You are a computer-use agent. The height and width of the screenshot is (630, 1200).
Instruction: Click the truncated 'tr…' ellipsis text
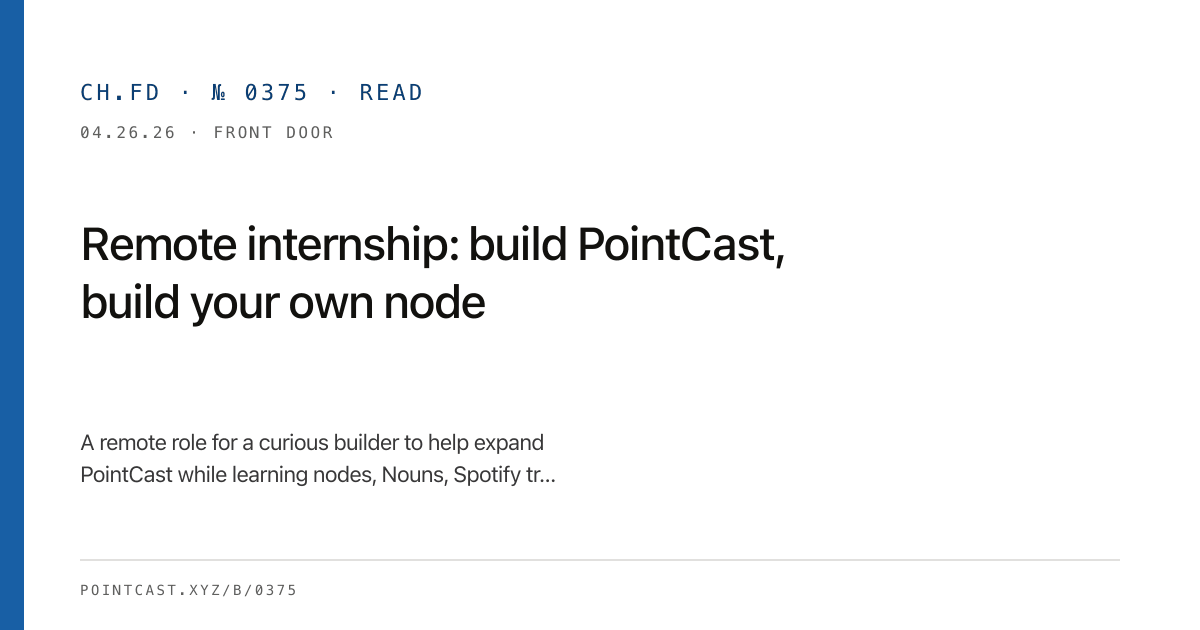click(x=540, y=475)
